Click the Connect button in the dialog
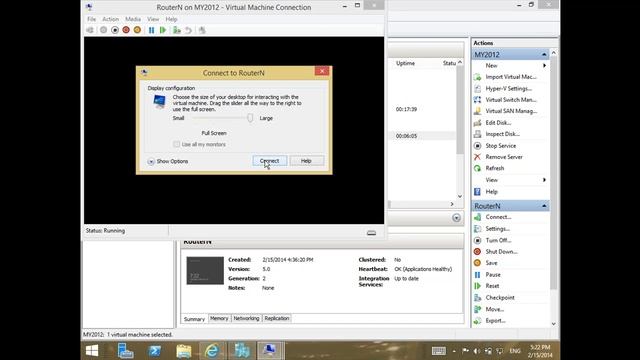This screenshot has height=360, width=640. click(269, 161)
